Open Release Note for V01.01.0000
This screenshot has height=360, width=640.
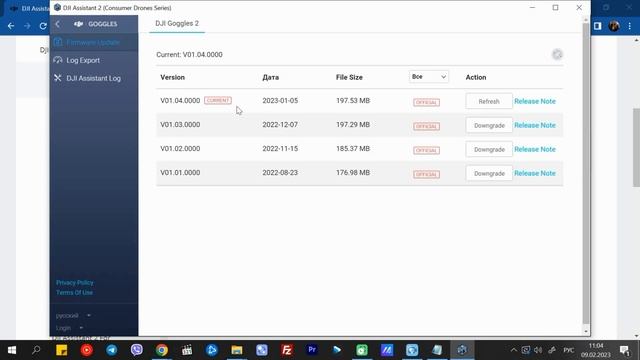[x=535, y=173]
